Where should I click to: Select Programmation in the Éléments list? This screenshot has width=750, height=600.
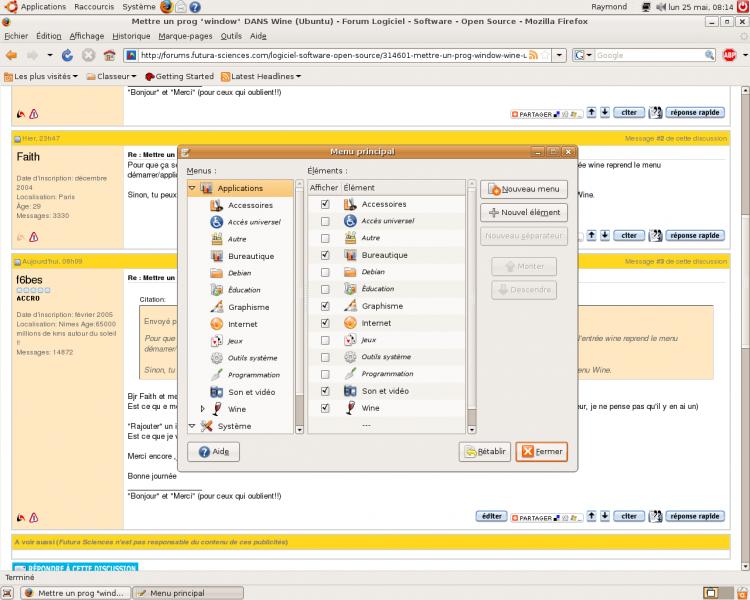click(386, 374)
